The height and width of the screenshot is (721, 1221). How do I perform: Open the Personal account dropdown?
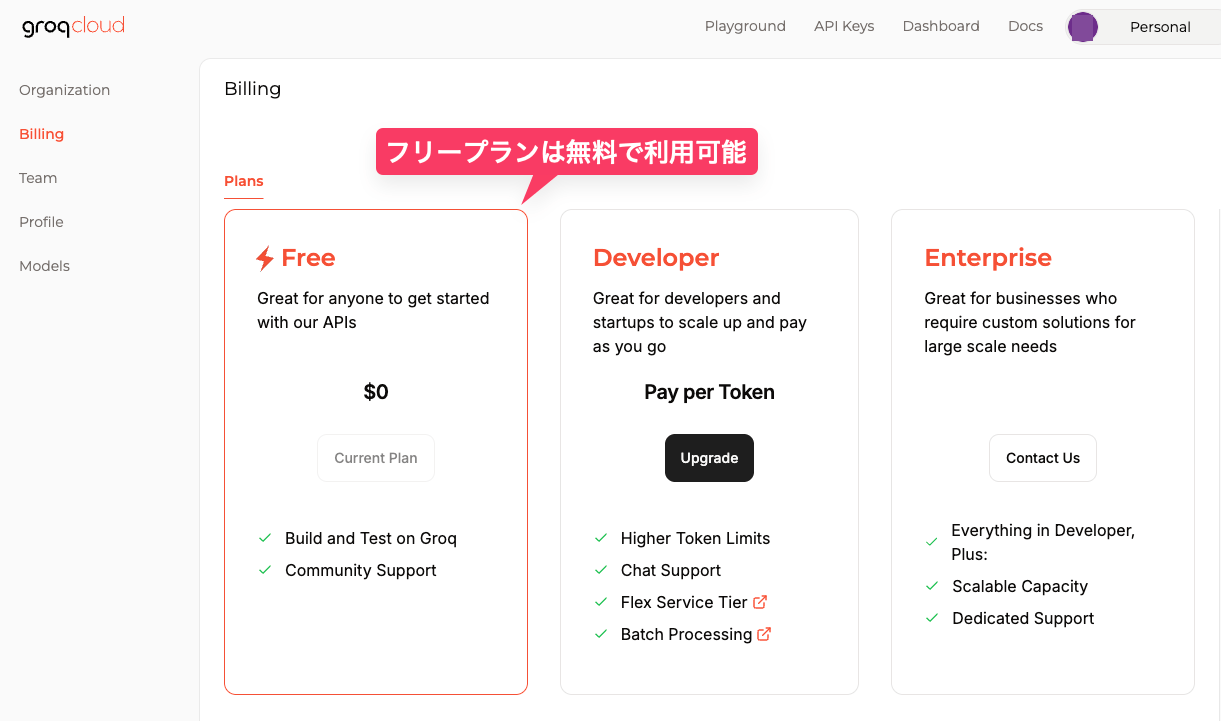pos(1159,27)
